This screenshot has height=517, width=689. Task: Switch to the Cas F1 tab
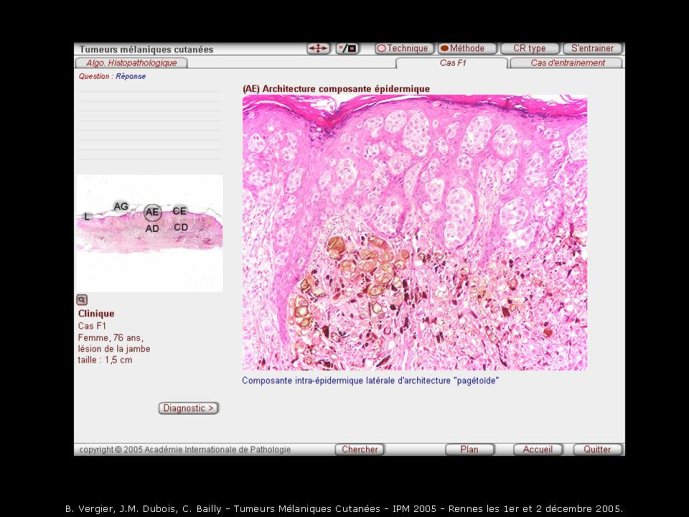[453, 63]
